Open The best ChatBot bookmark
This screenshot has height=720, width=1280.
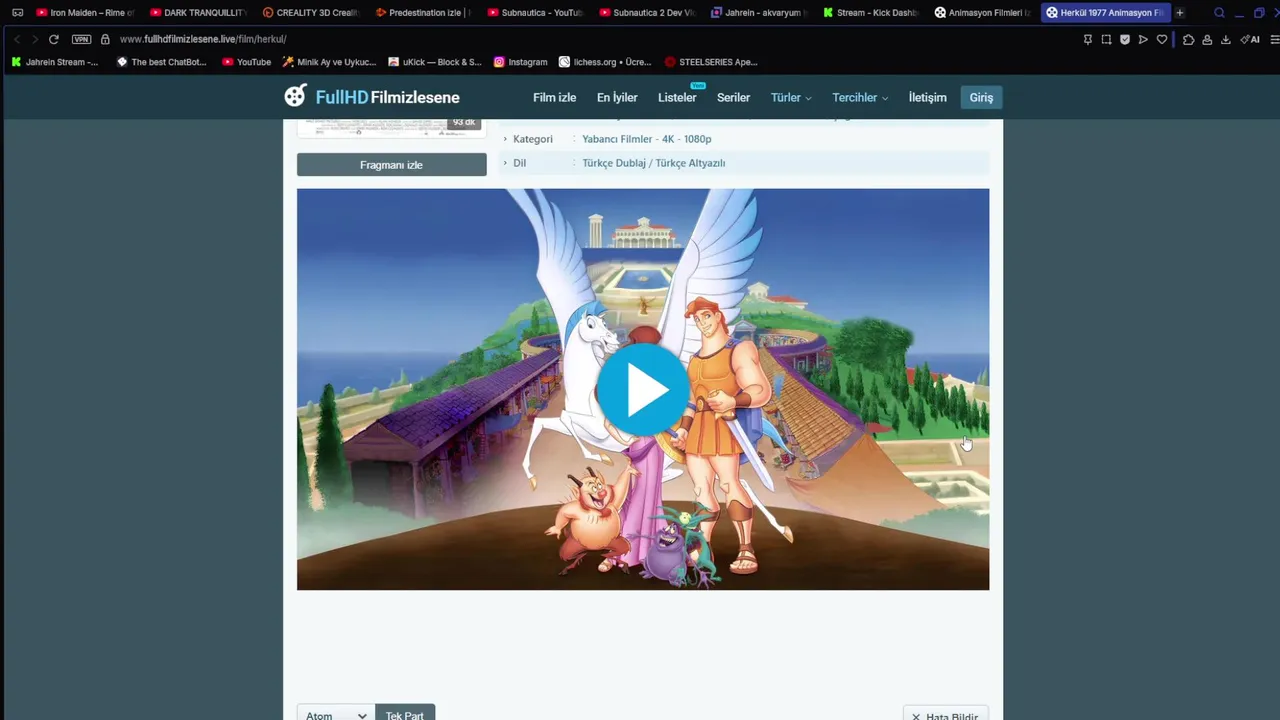(162, 62)
